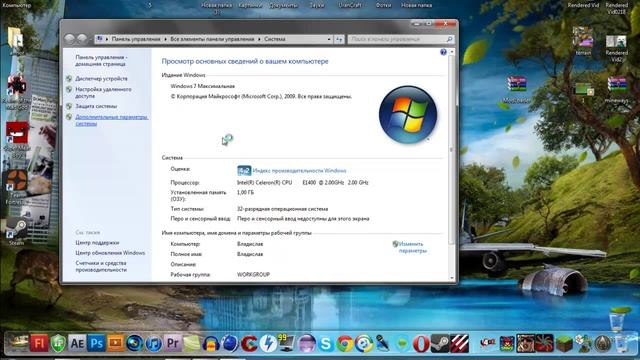Viewport: 640px width, 360px height.
Task: Open Диспетчер устройств link
Action: 101,78
